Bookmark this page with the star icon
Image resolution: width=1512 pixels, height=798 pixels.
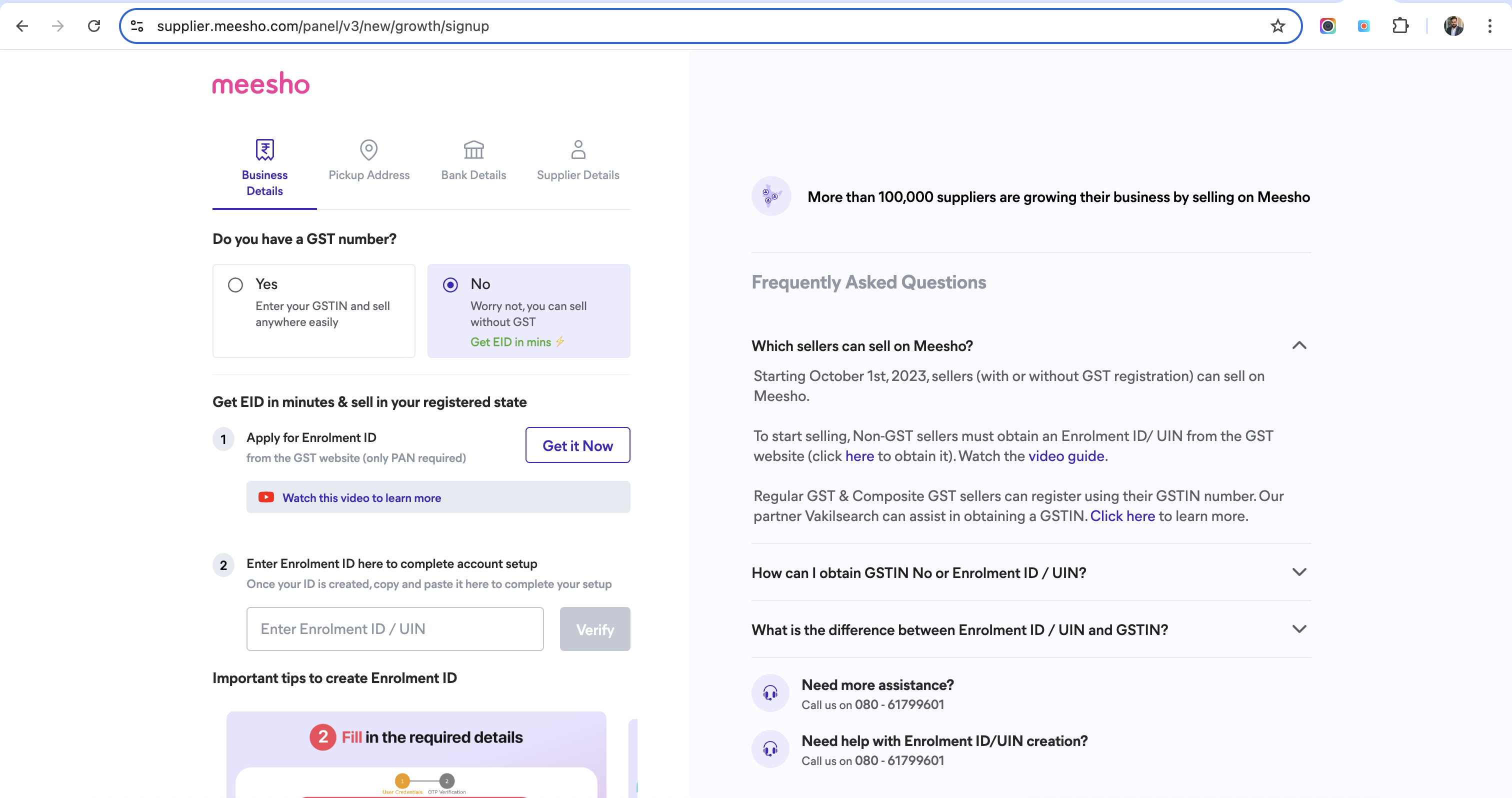coord(1277,26)
